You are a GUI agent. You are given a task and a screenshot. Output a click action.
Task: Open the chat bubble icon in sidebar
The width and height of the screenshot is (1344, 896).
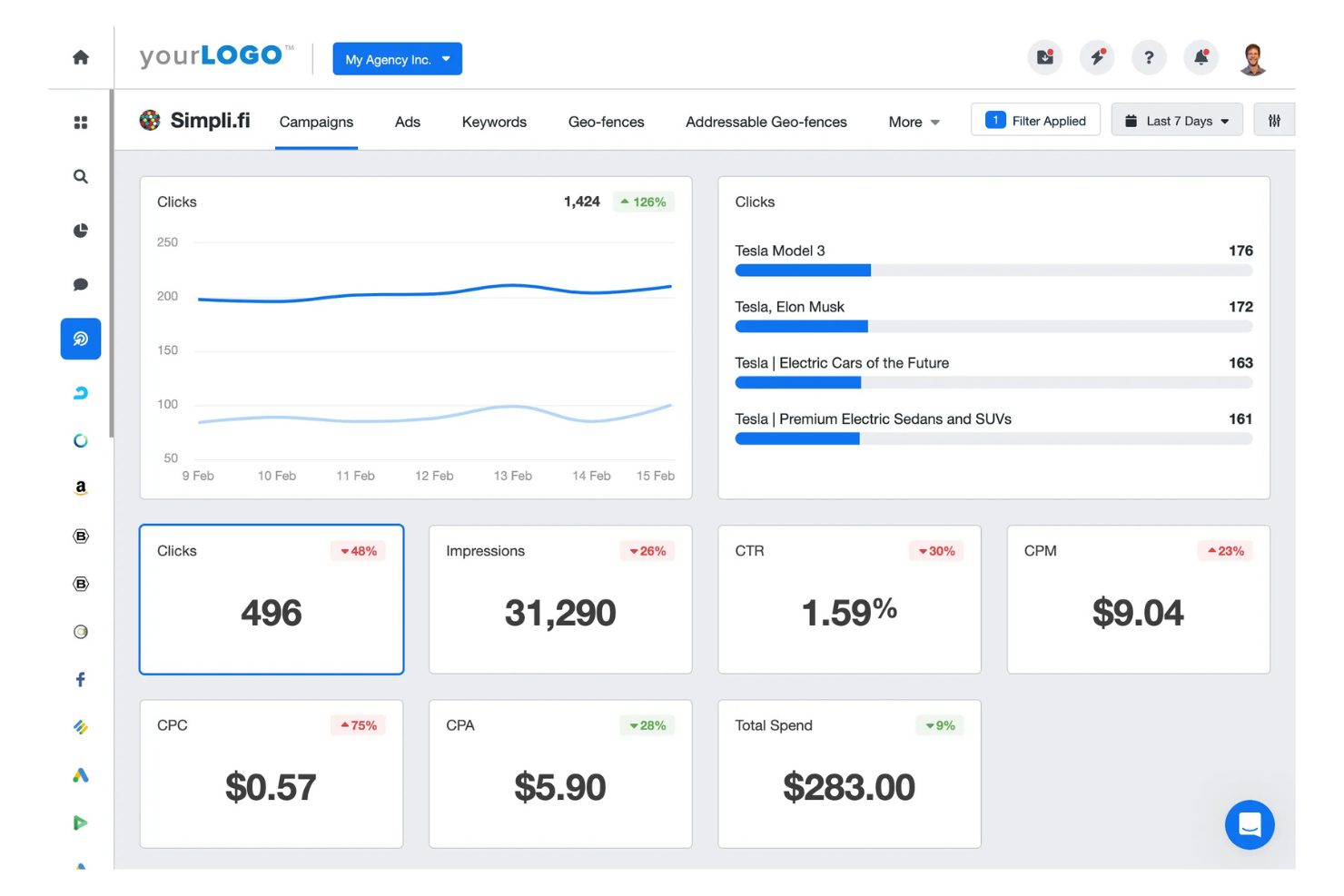tap(80, 284)
